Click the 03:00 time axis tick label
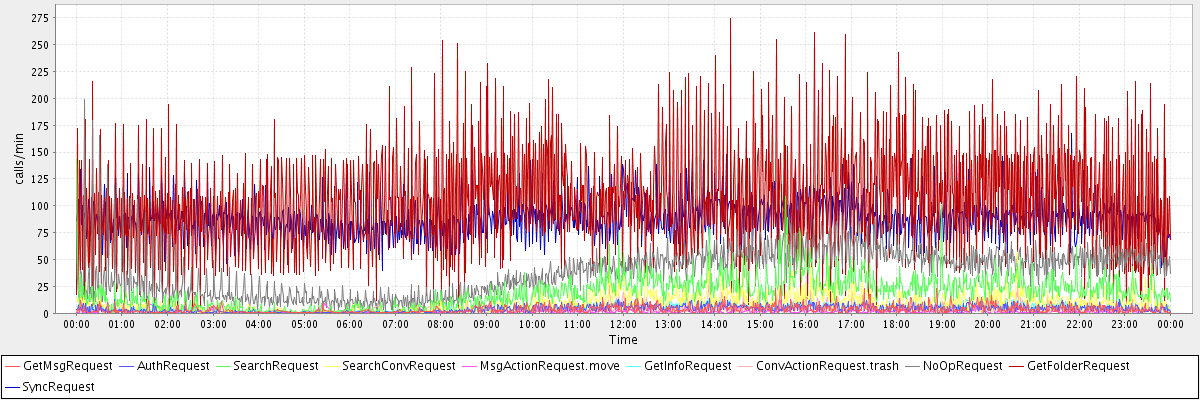Viewport: 1200px width, 400px height. [213, 325]
